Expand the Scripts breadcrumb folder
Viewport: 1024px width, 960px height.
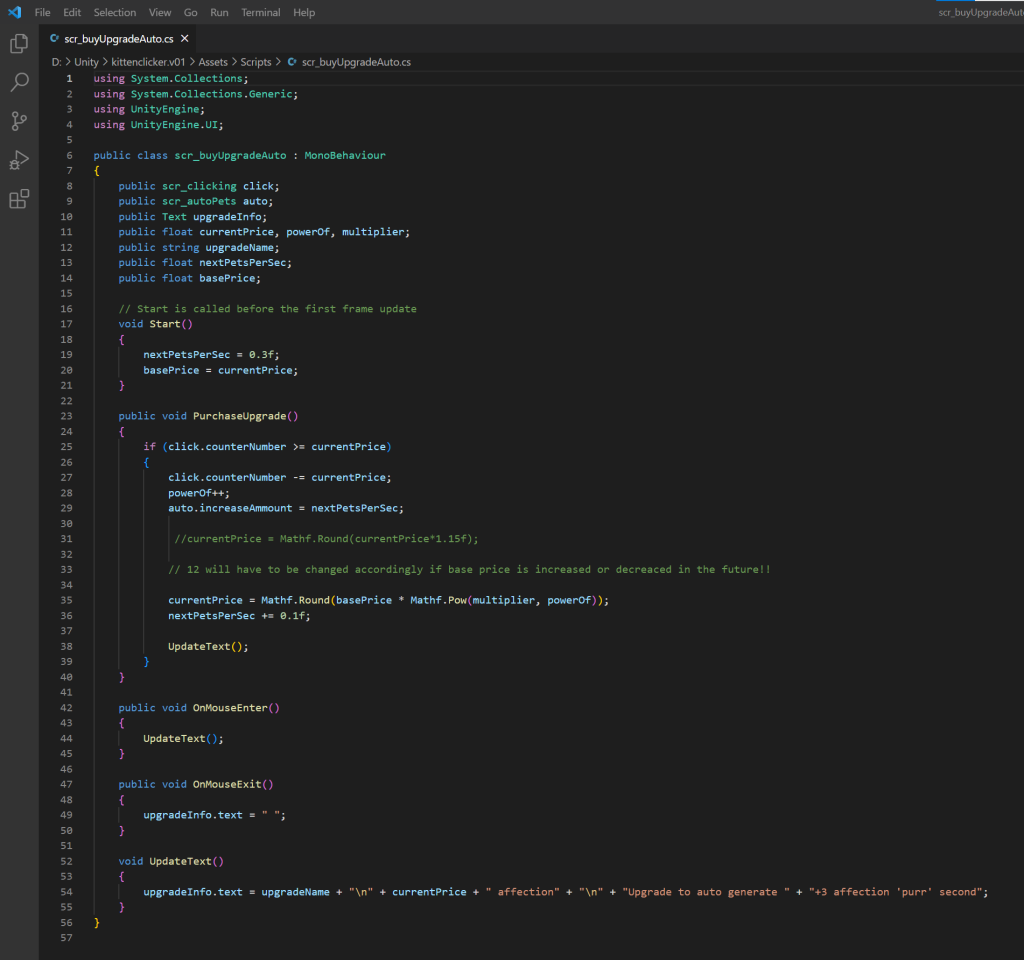(257, 62)
